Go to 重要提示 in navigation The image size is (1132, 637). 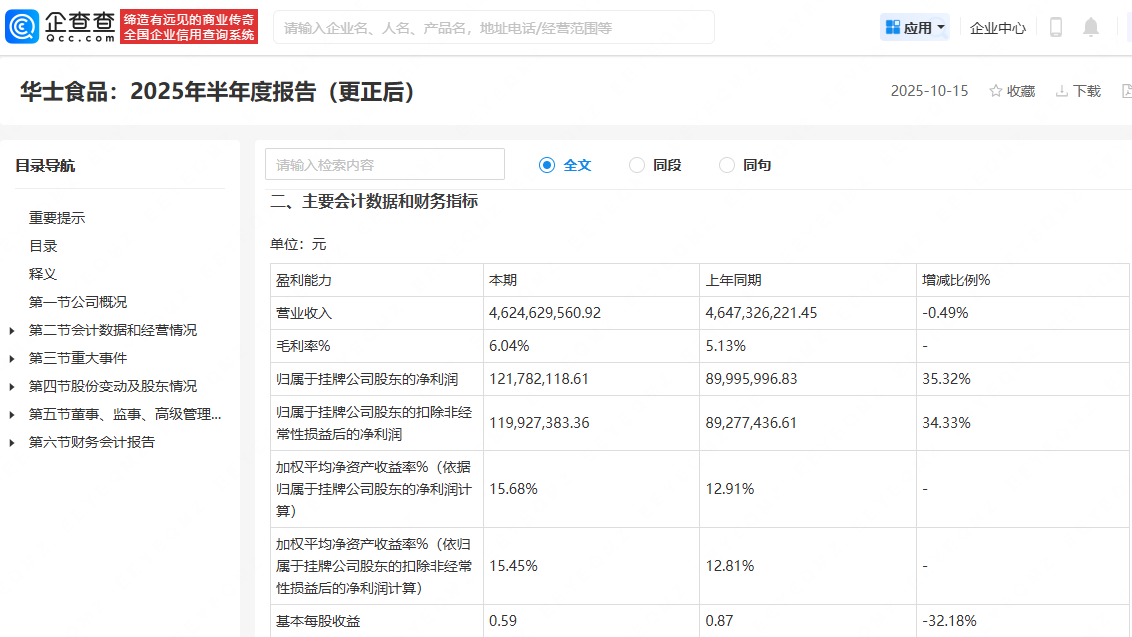[57, 218]
